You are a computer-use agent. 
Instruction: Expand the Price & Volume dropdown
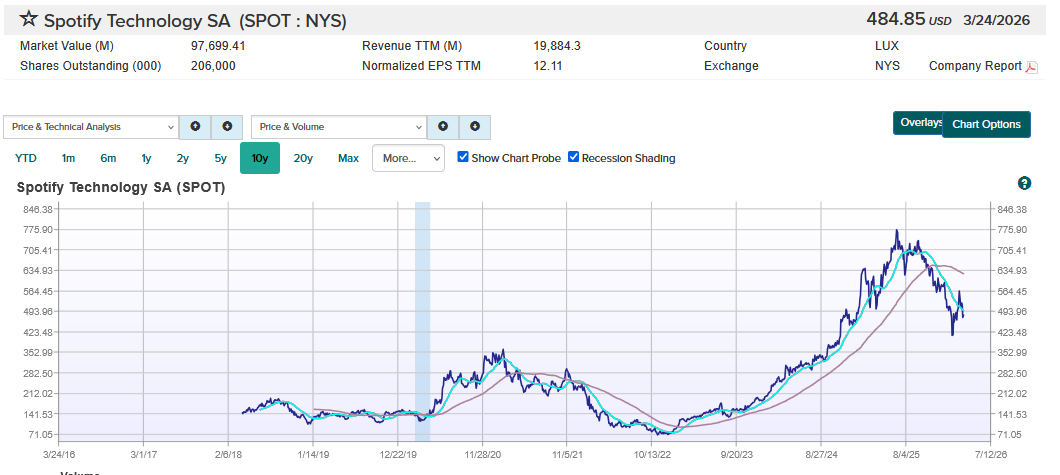click(x=339, y=126)
